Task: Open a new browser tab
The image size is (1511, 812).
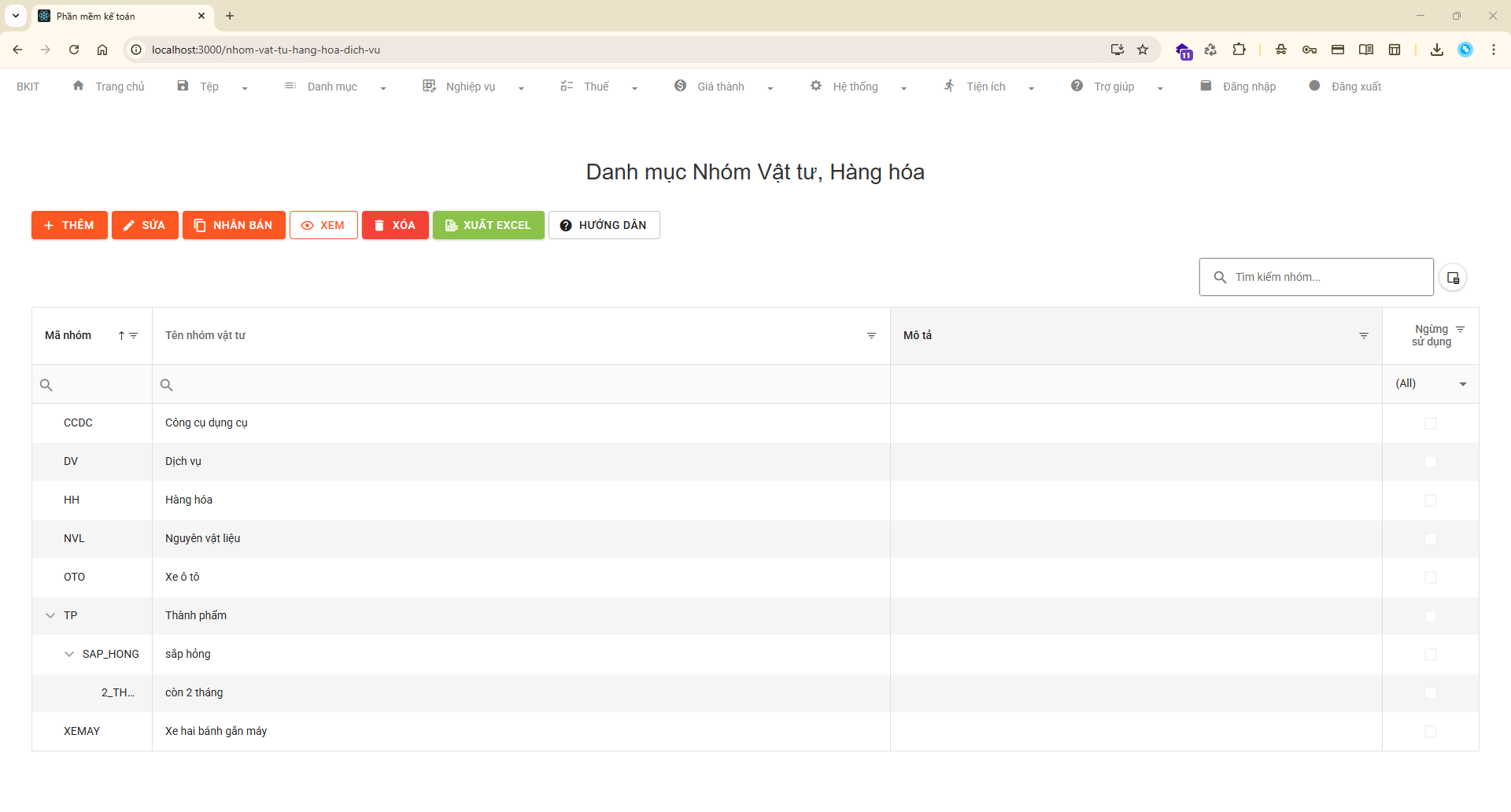Action: [x=230, y=16]
